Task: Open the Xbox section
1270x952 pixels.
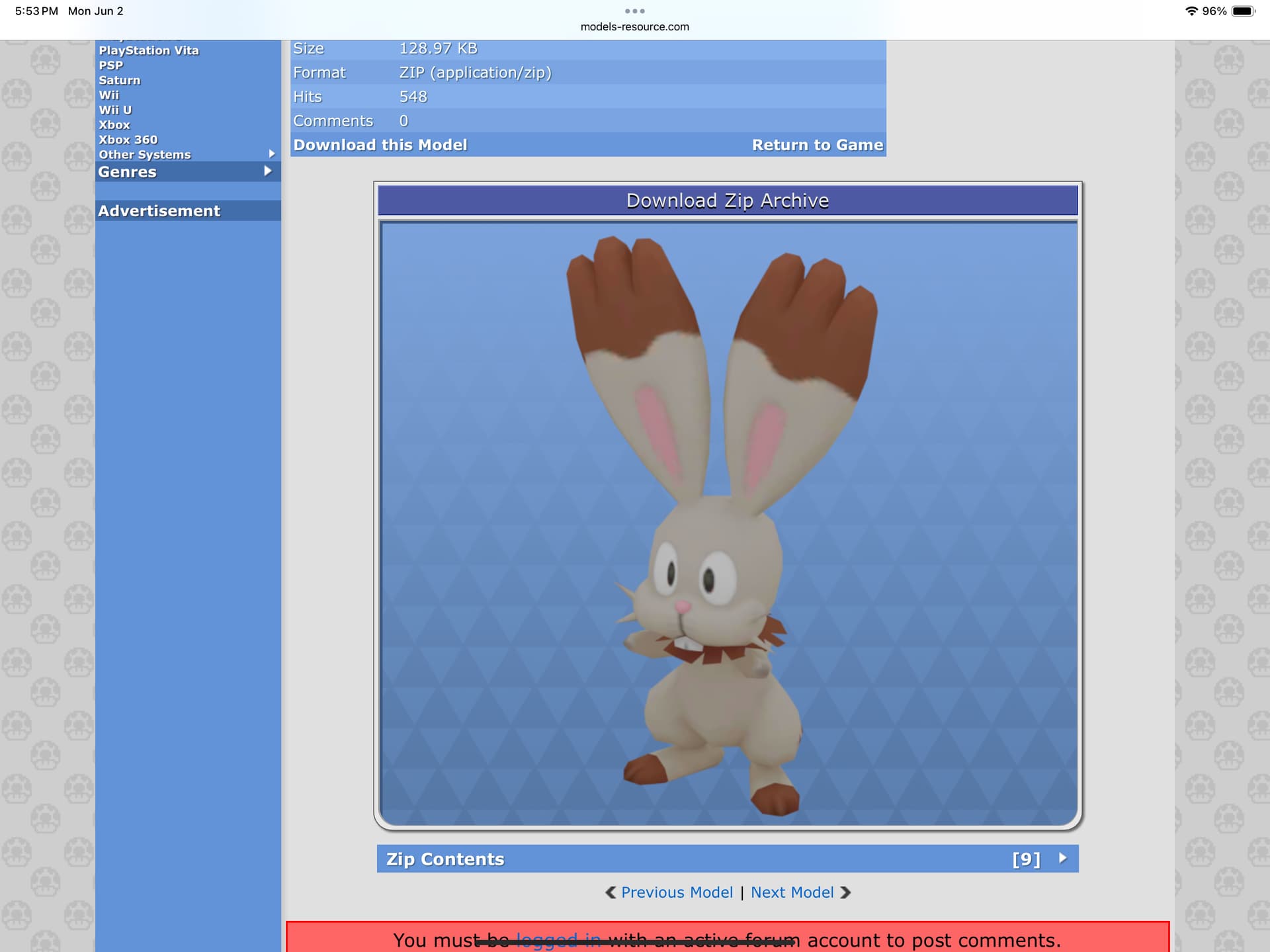Action: pyautogui.click(x=114, y=125)
